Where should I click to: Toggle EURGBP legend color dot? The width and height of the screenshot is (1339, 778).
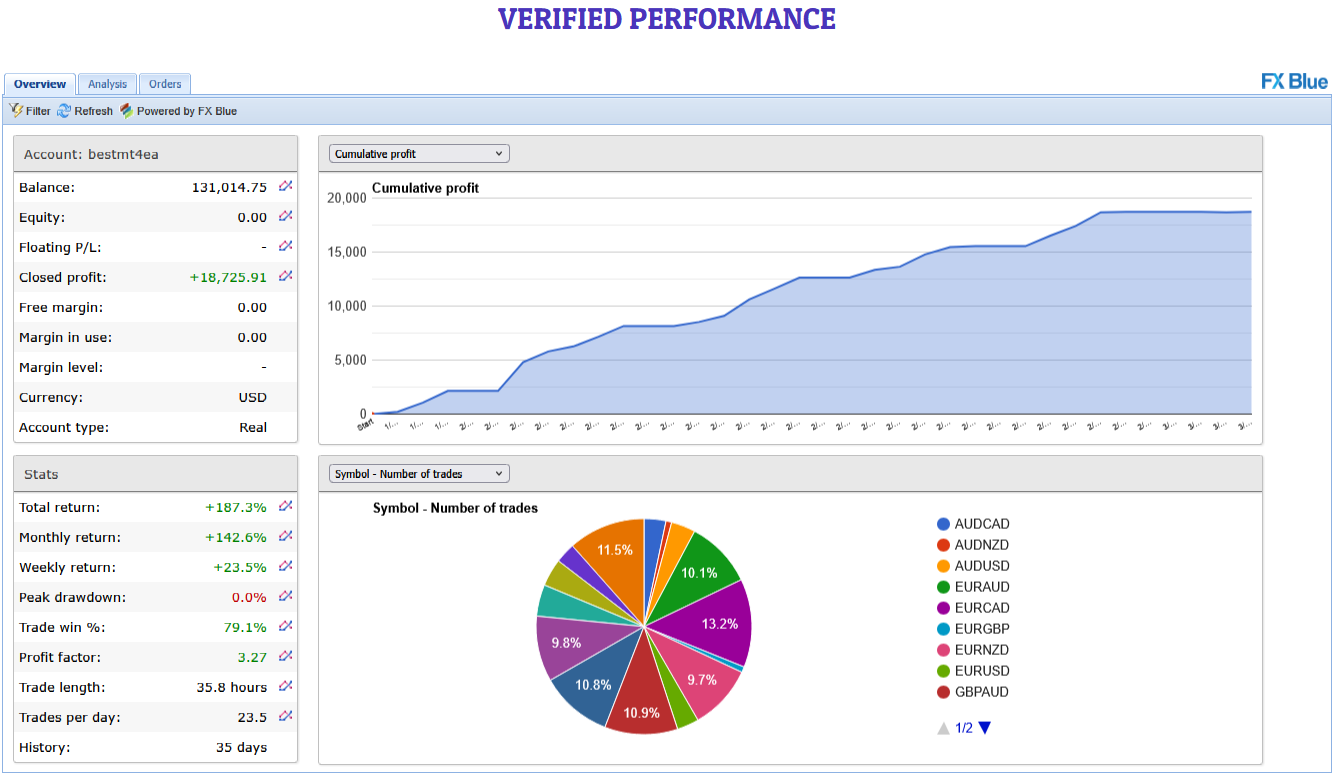943,629
